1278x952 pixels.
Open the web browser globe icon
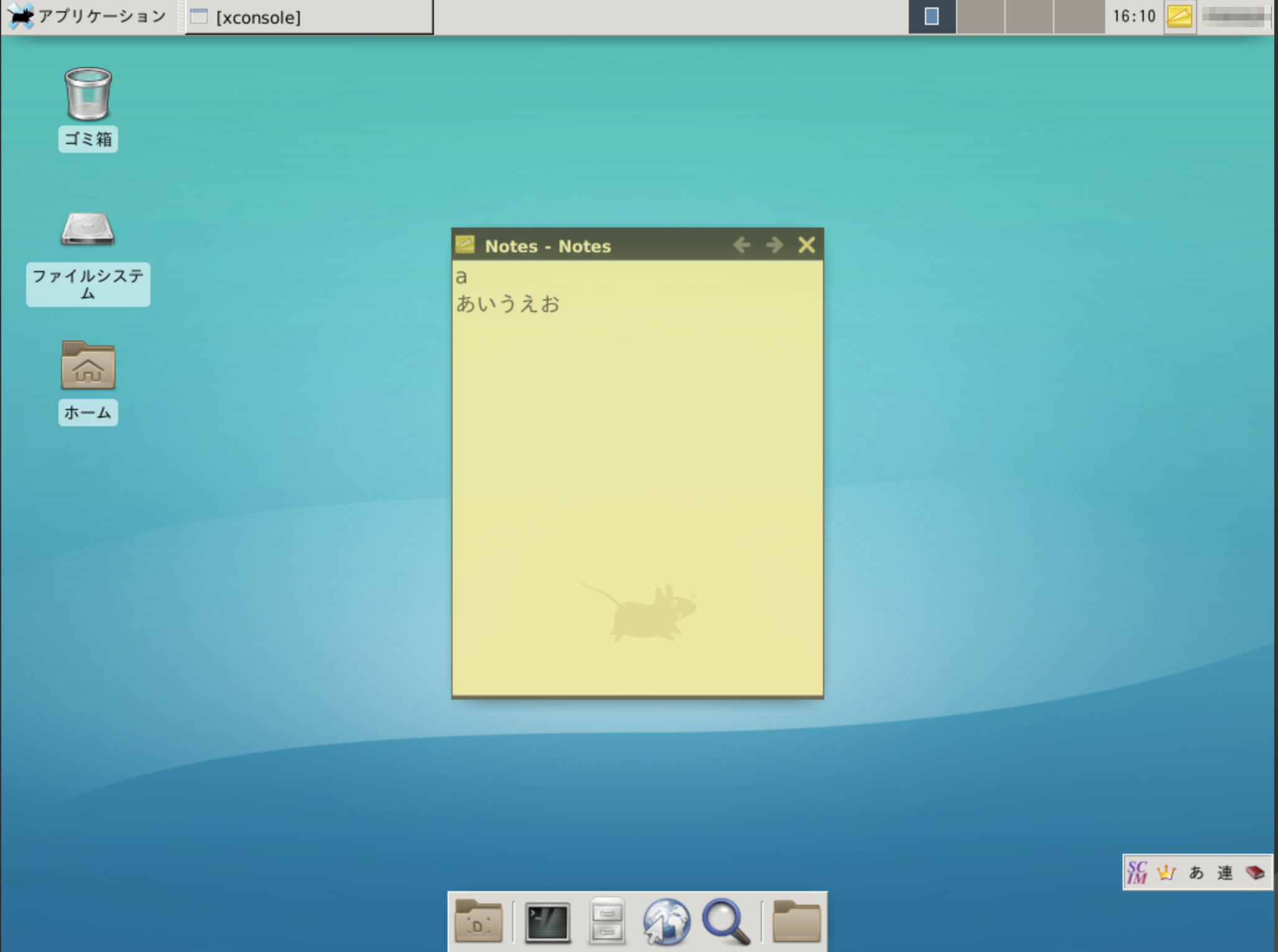pyautogui.click(x=666, y=922)
